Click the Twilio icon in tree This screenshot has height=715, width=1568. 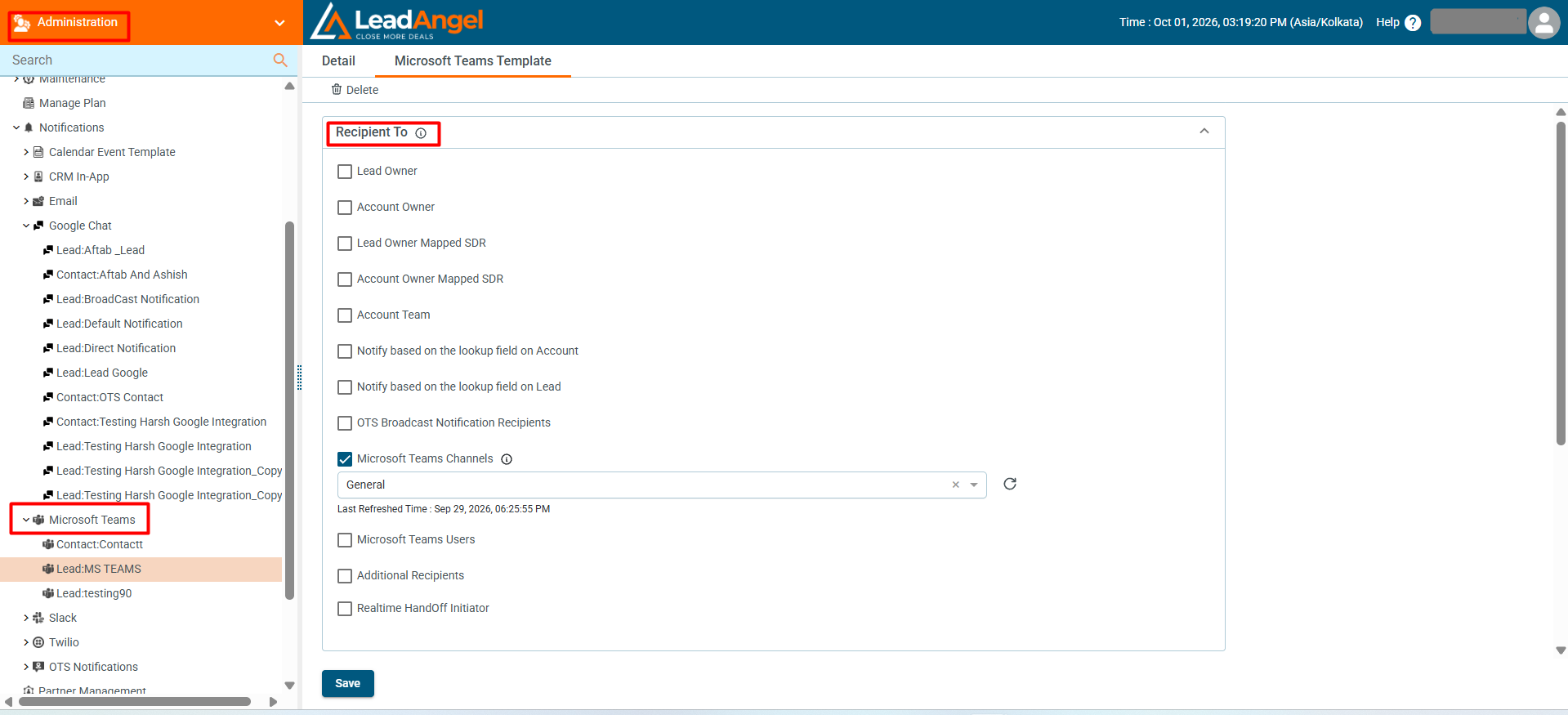pyautogui.click(x=38, y=642)
